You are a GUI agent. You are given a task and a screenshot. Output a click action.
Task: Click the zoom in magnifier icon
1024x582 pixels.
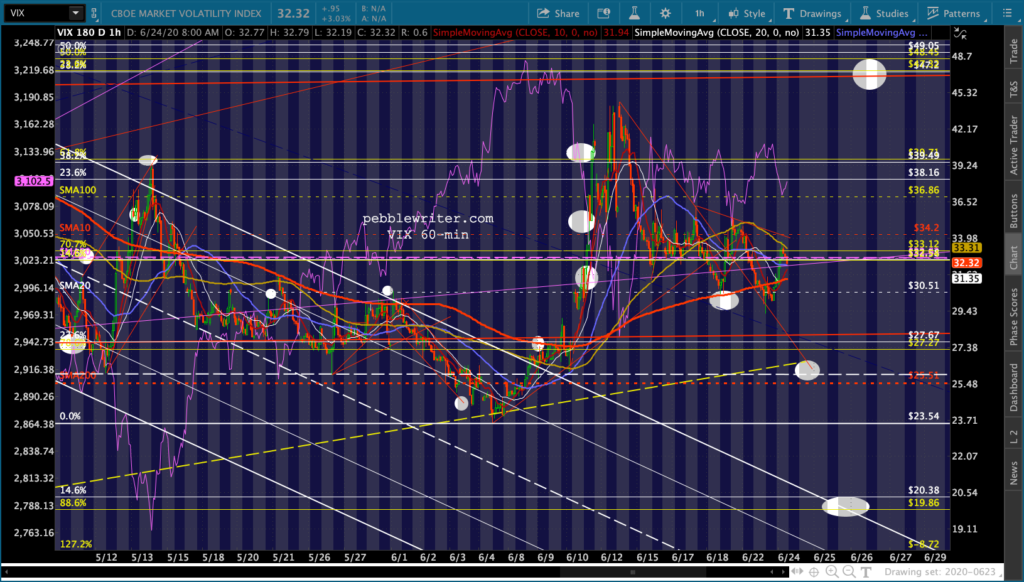[831, 572]
